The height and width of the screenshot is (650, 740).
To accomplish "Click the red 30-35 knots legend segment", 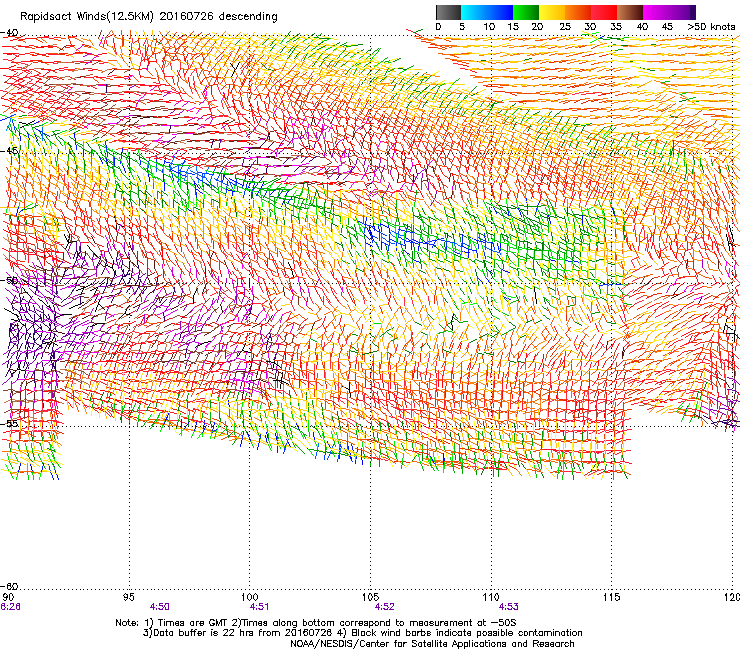I will [x=604, y=12].
